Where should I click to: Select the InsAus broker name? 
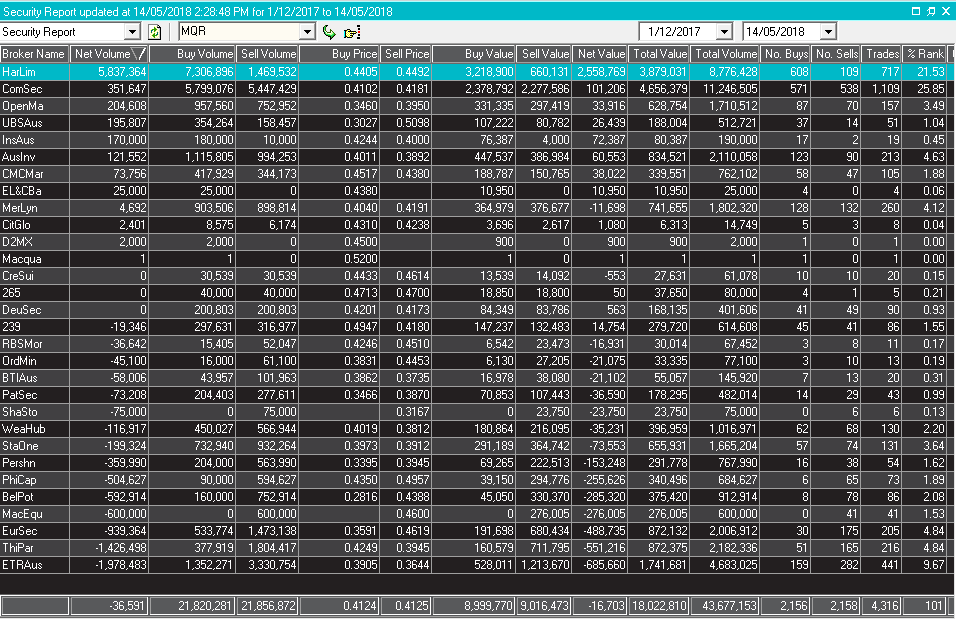coord(19,140)
